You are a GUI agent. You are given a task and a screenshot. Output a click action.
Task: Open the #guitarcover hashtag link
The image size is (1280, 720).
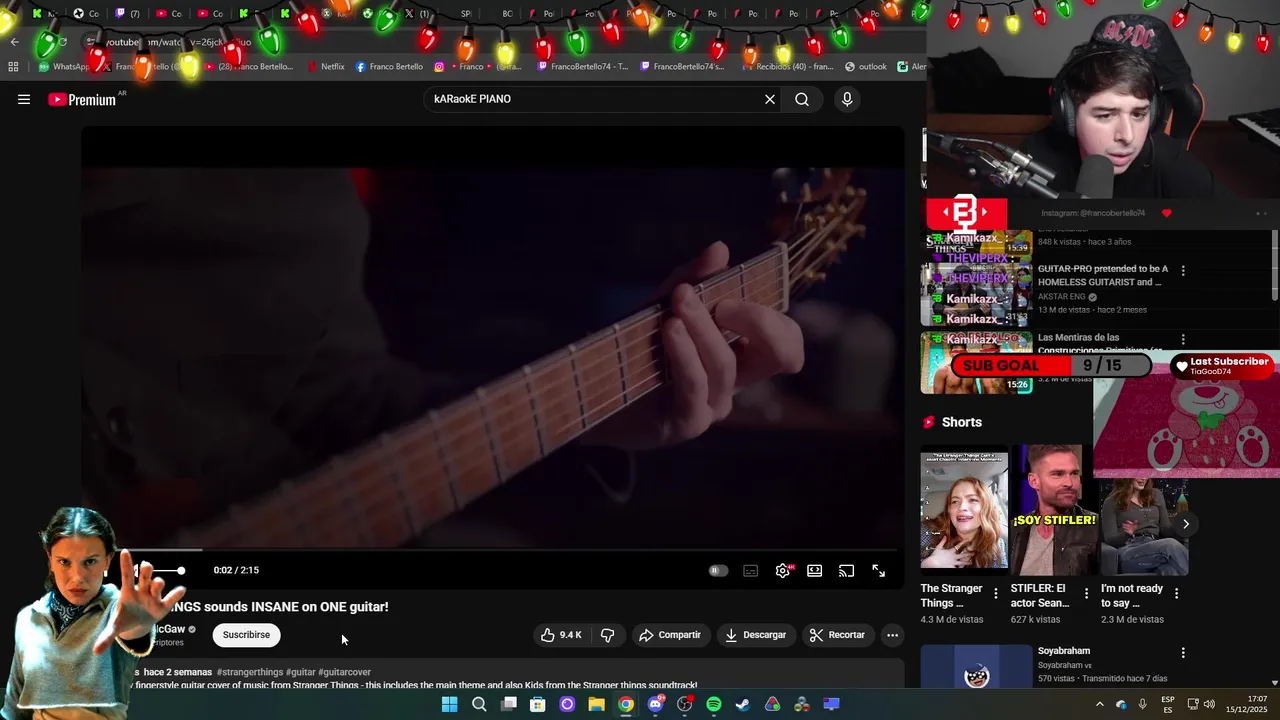[344, 672]
